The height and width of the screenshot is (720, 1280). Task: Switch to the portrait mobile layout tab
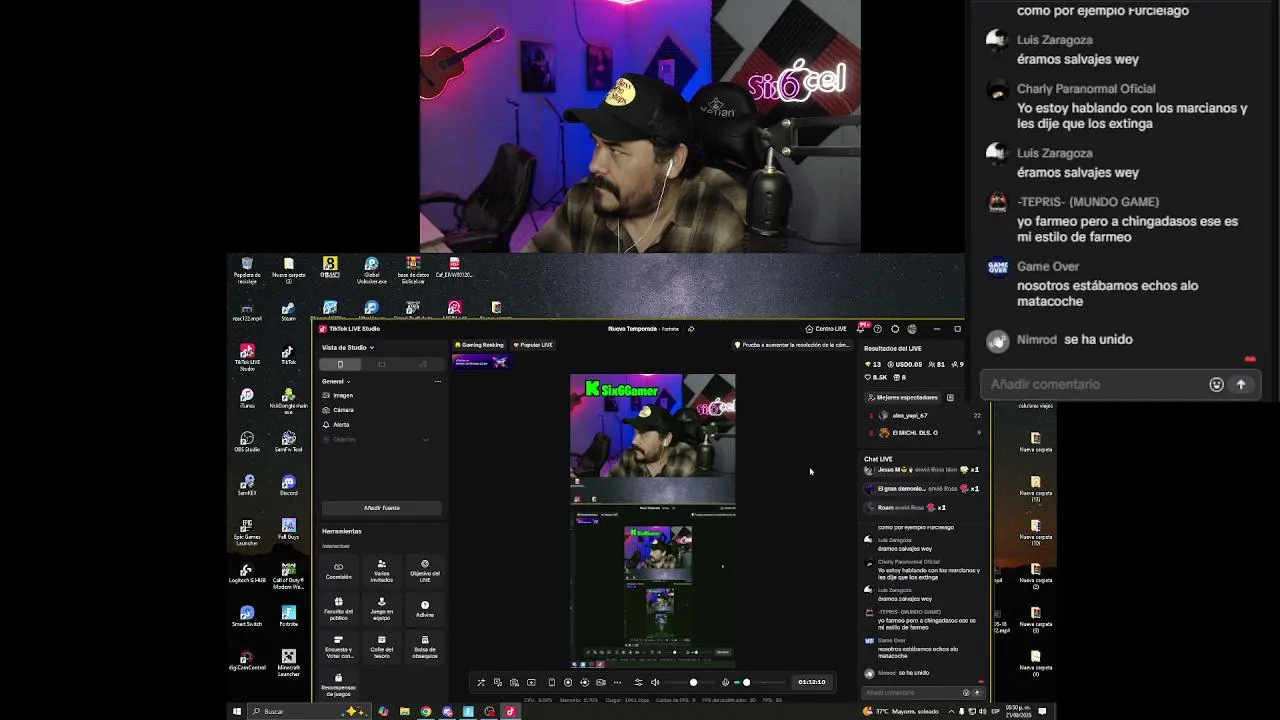click(x=340, y=364)
